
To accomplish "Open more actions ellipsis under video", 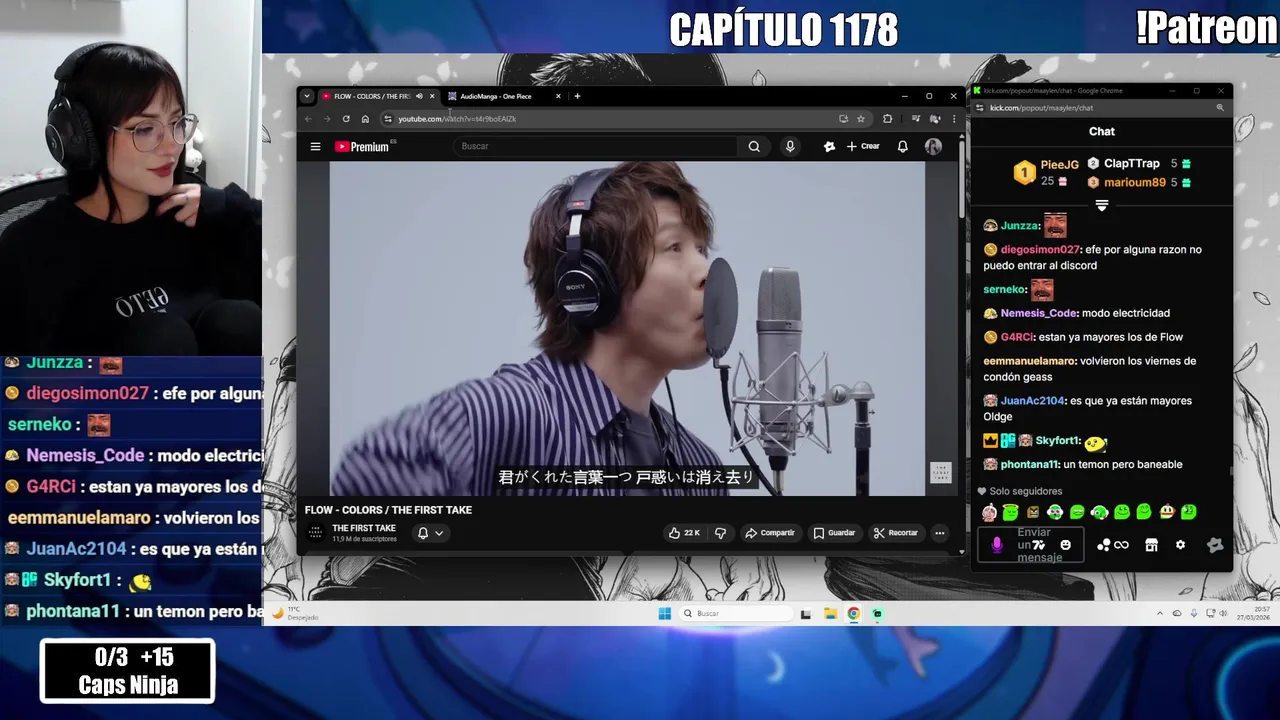I will pyautogui.click(x=939, y=533).
